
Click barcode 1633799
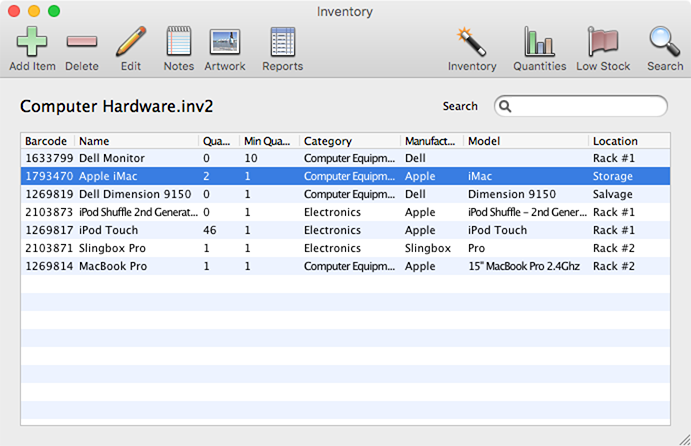(x=49, y=158)
